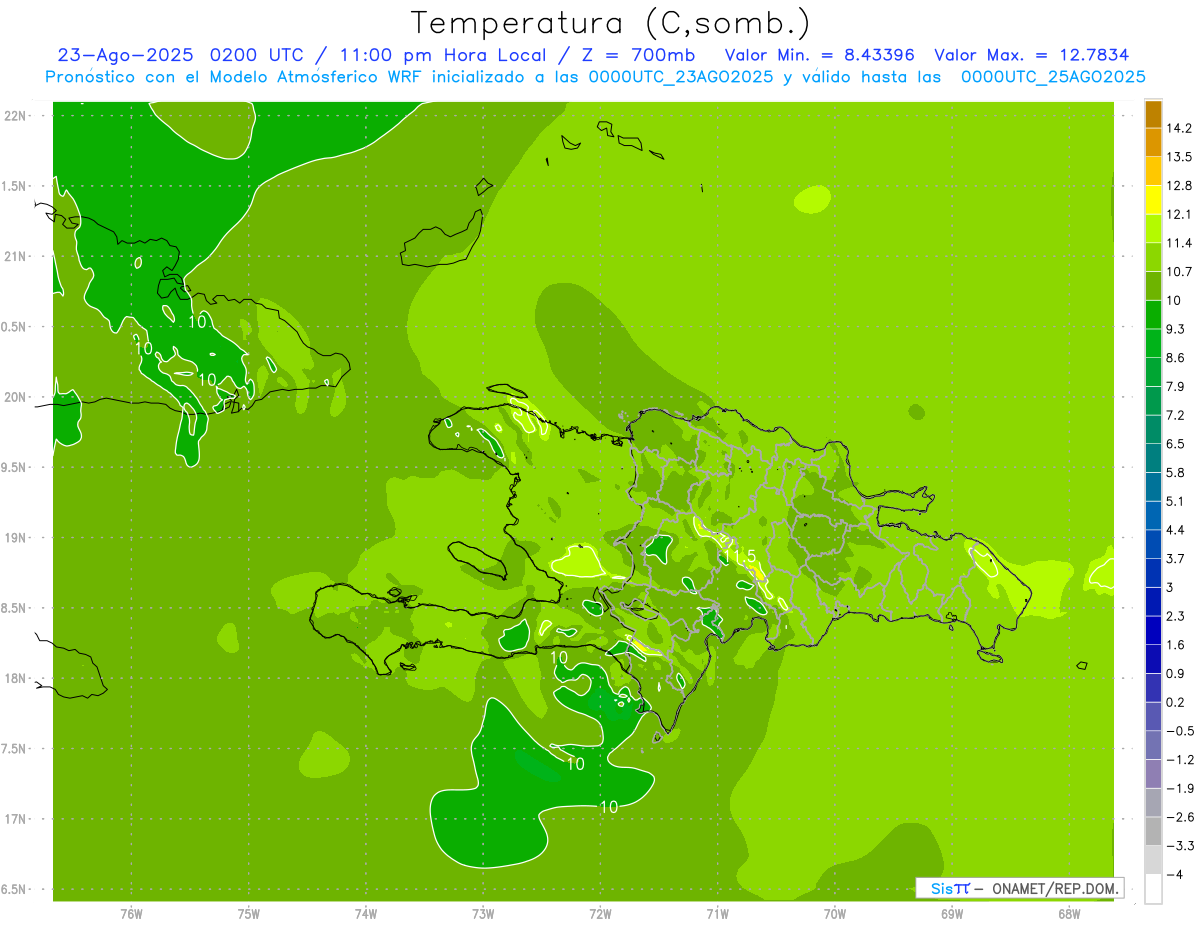Click the 71W longitude axis label

tap(717, 914)
